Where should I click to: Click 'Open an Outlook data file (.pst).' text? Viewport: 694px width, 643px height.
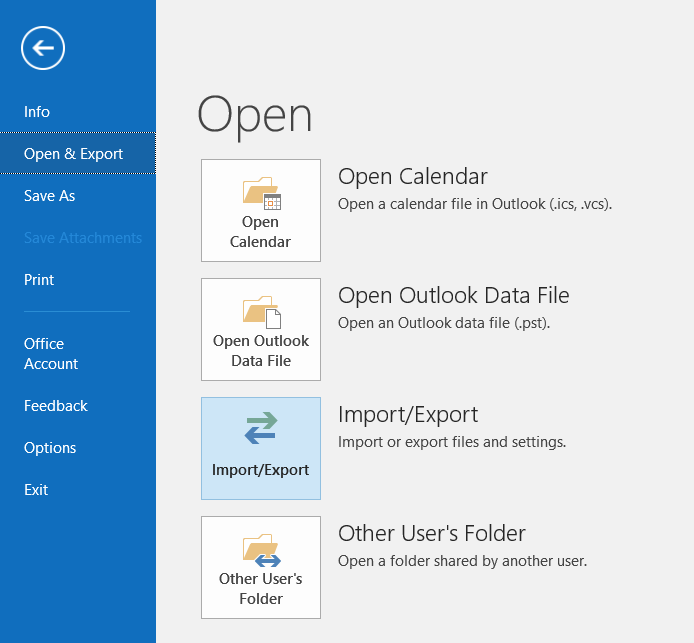[x=444, y=323]
